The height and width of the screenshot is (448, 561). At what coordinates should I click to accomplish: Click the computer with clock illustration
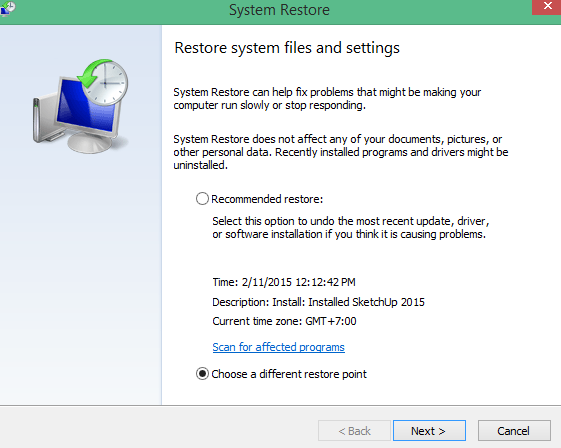pos(81,106)
